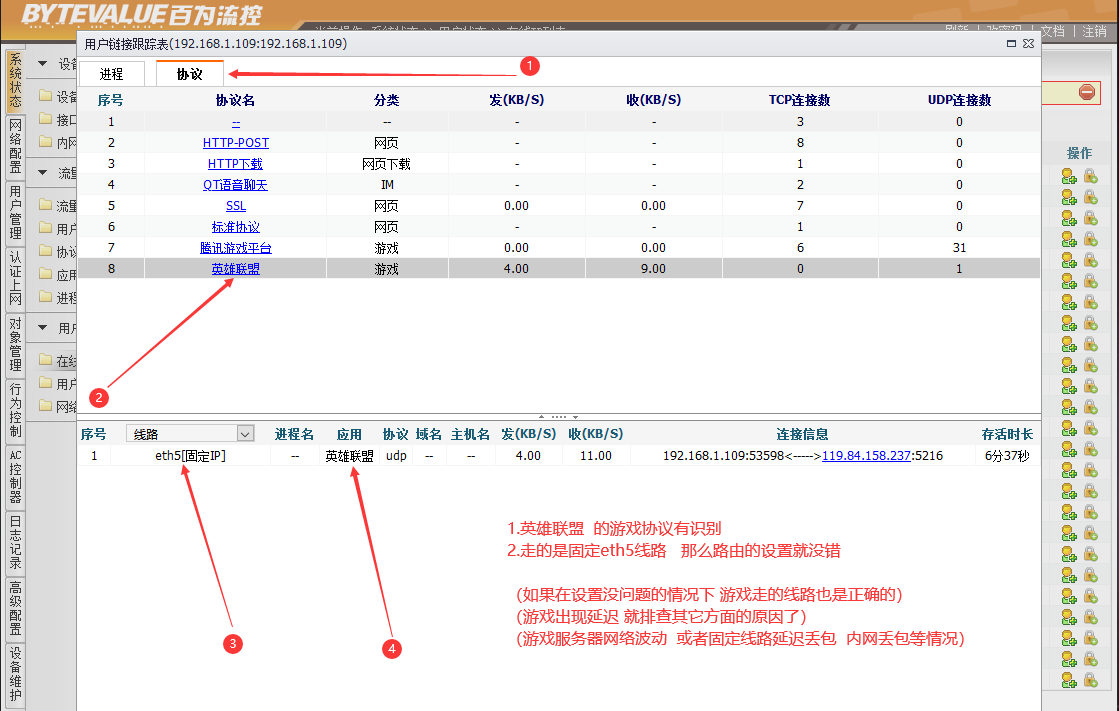Select the 系统状态 vertical tab
The image size is (1119, 711).
coord(15,81)
